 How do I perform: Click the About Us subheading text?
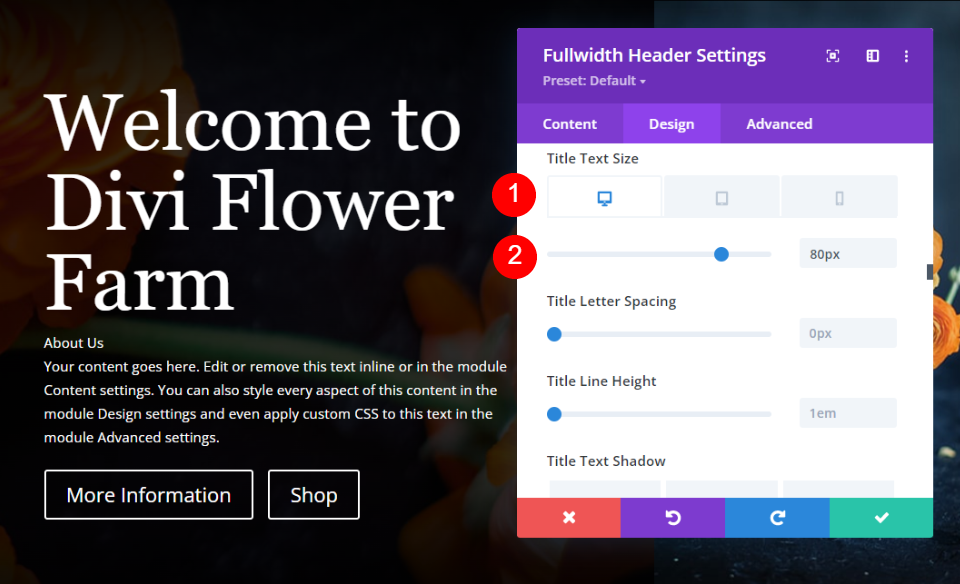[x=73, y=343]
